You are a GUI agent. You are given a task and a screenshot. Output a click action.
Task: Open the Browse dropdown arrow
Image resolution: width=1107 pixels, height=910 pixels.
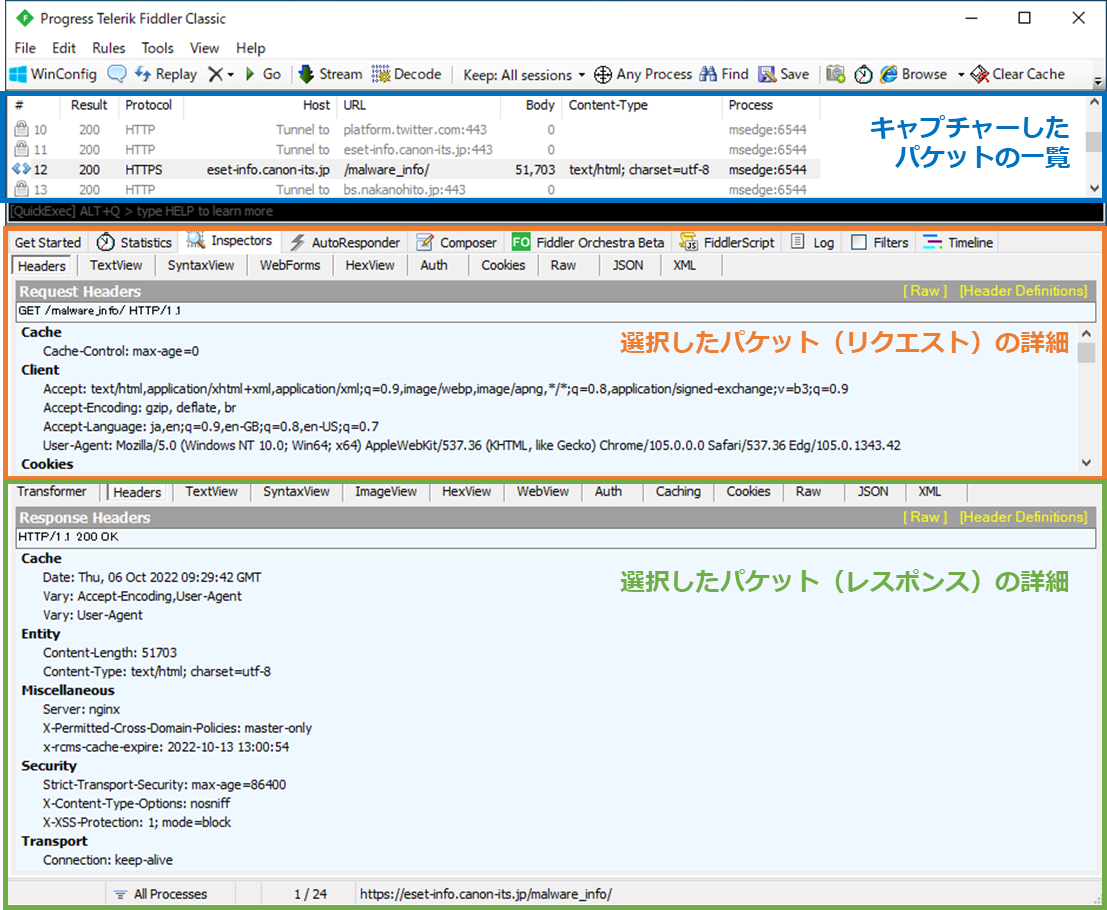tap(960, 75)
